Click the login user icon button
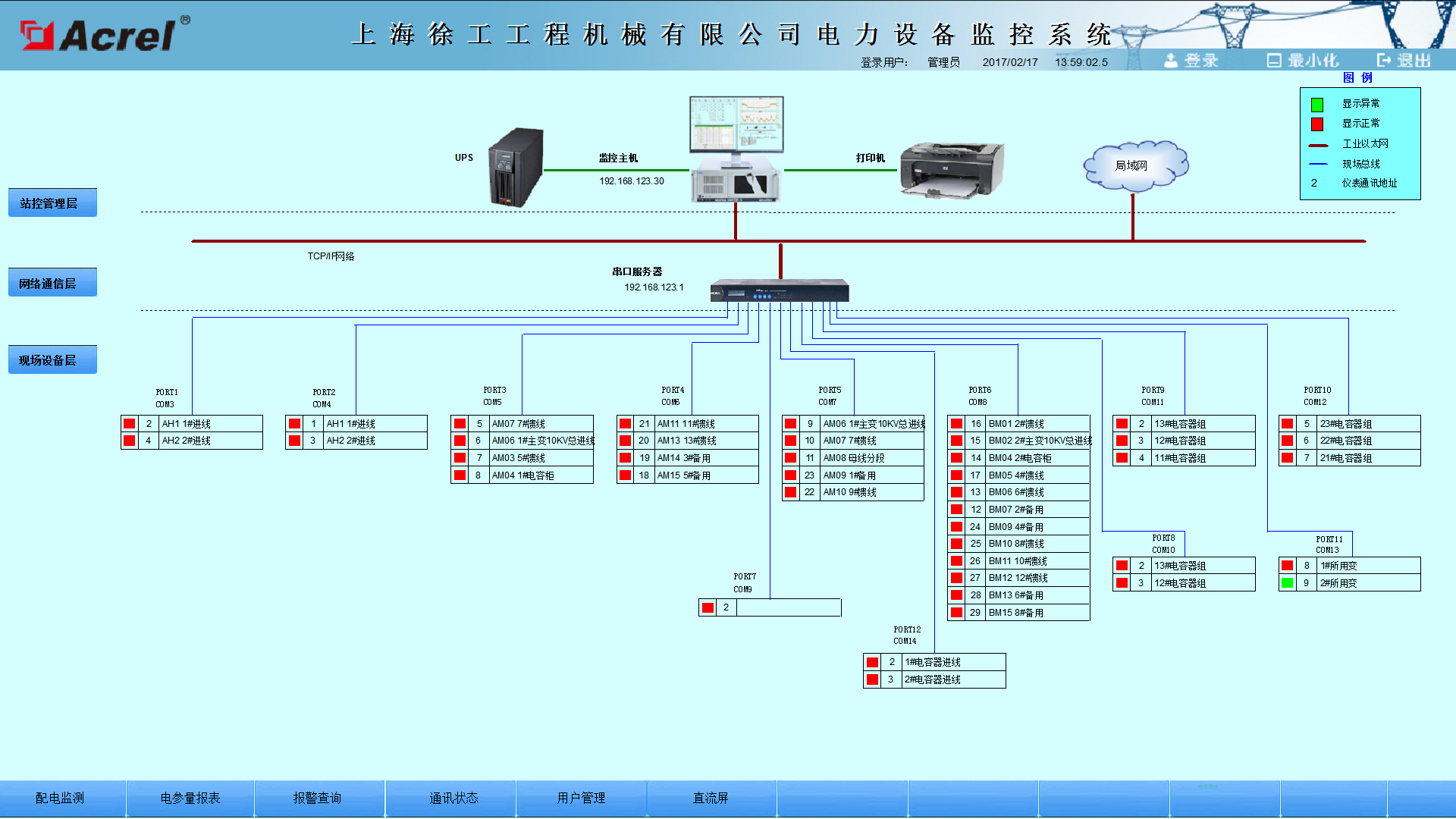This screenshot has width=1456, height=819. (1172, 61)
